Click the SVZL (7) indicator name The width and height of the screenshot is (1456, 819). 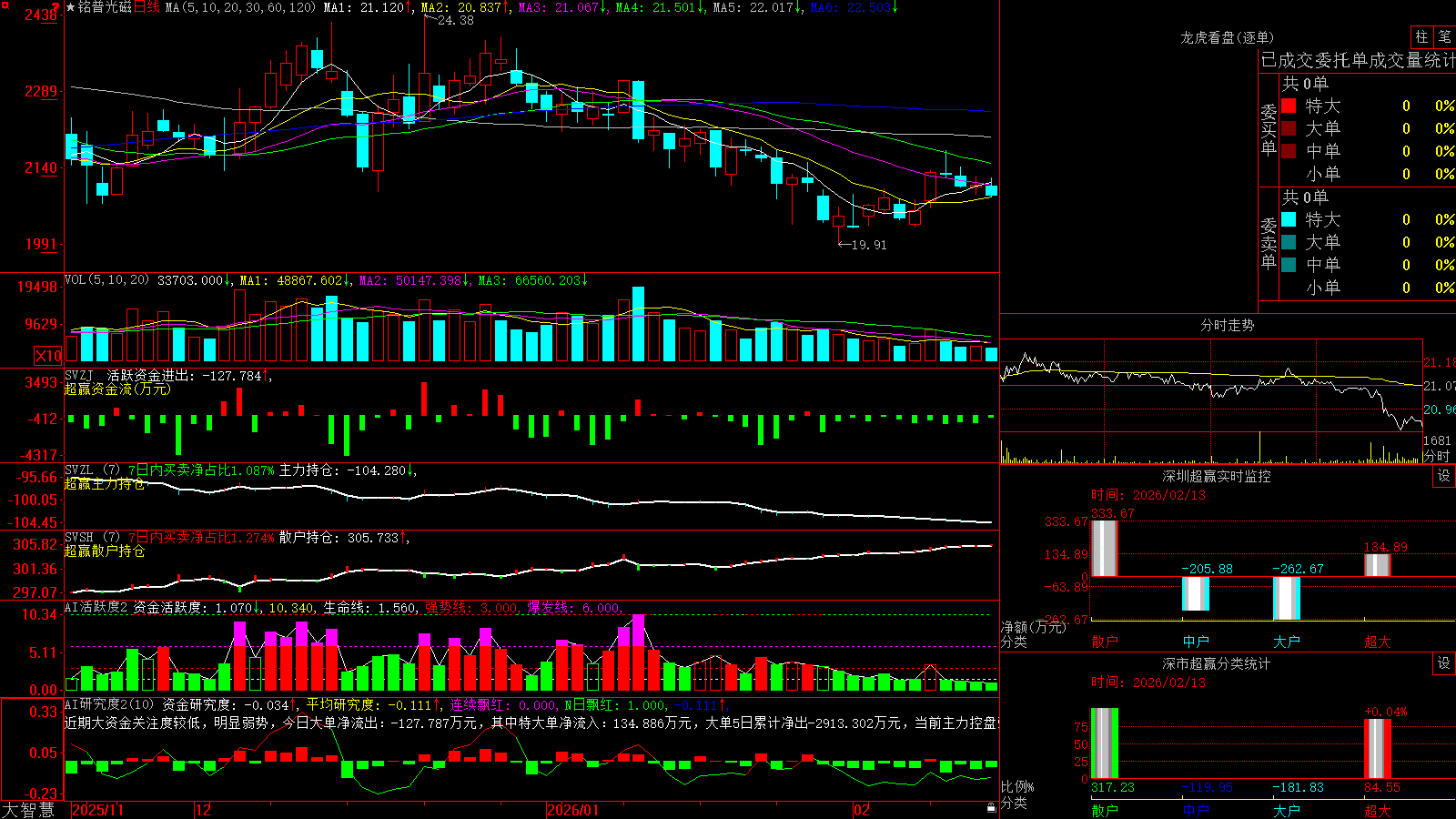pos(92,470)
